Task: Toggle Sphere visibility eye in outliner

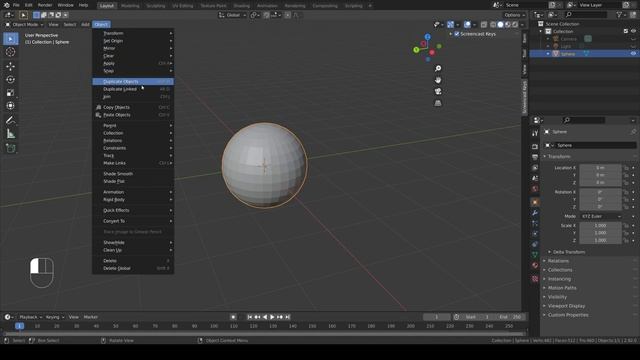Action: [x=633, y=53]
